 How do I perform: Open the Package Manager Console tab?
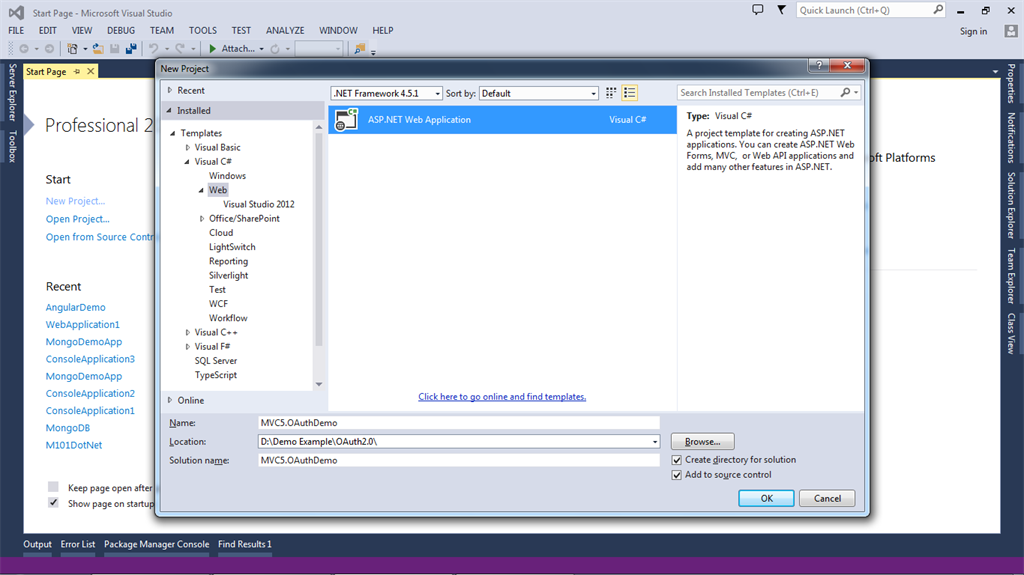tap(157, 544)
